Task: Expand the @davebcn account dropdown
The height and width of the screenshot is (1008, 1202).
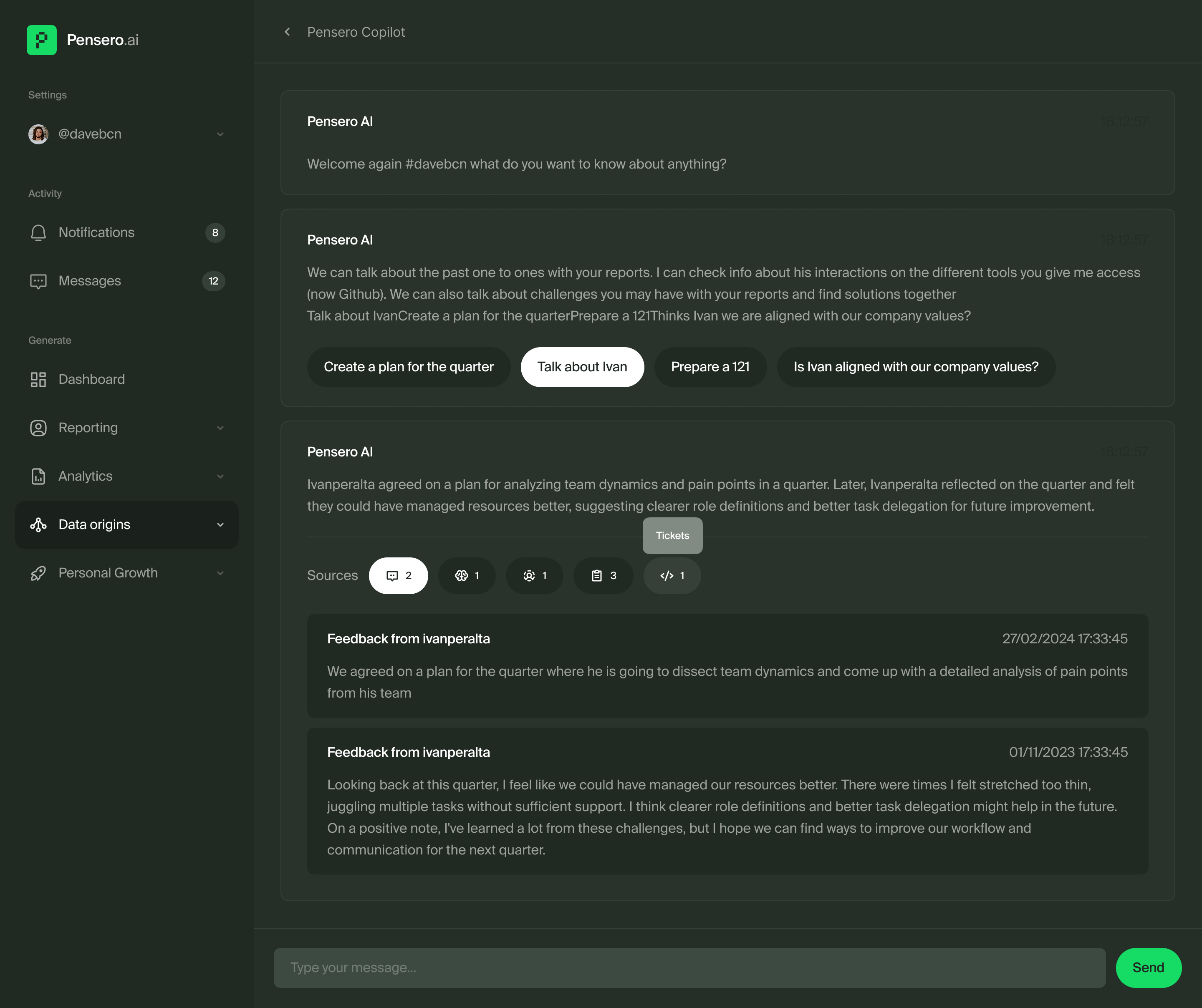Action: click(x=220, y=134)
